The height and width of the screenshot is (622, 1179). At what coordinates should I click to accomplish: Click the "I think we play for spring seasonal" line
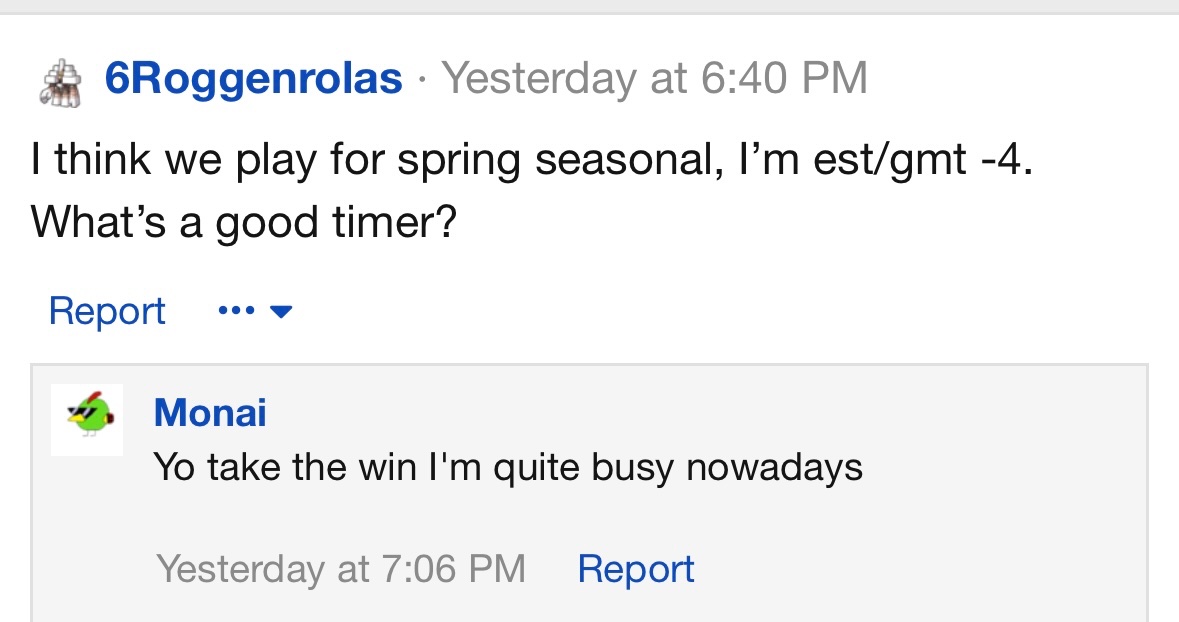tap(530, 161)
